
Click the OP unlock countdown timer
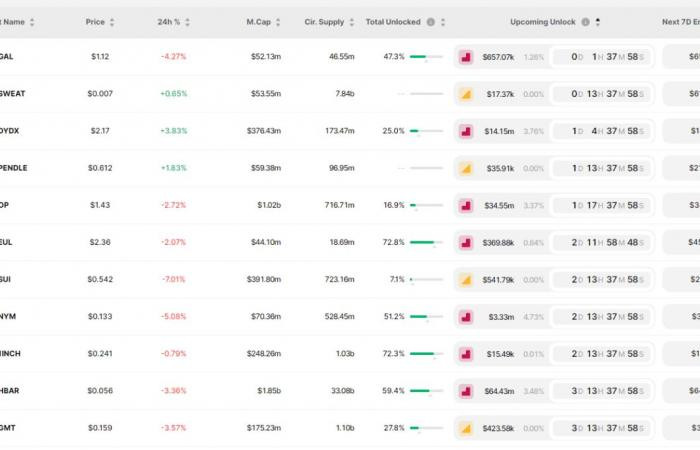pos(600,205)
